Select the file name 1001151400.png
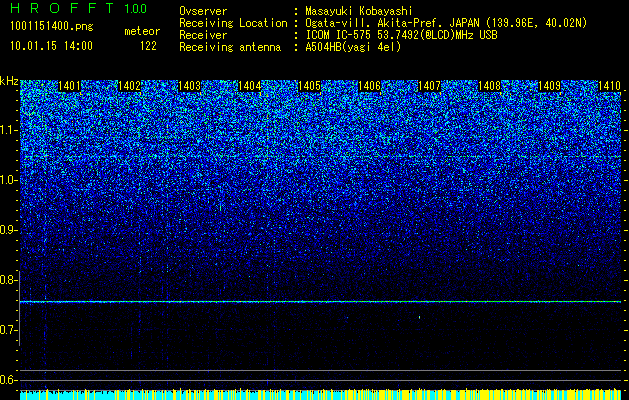This screenshot has height=400, width=629. 52,26
